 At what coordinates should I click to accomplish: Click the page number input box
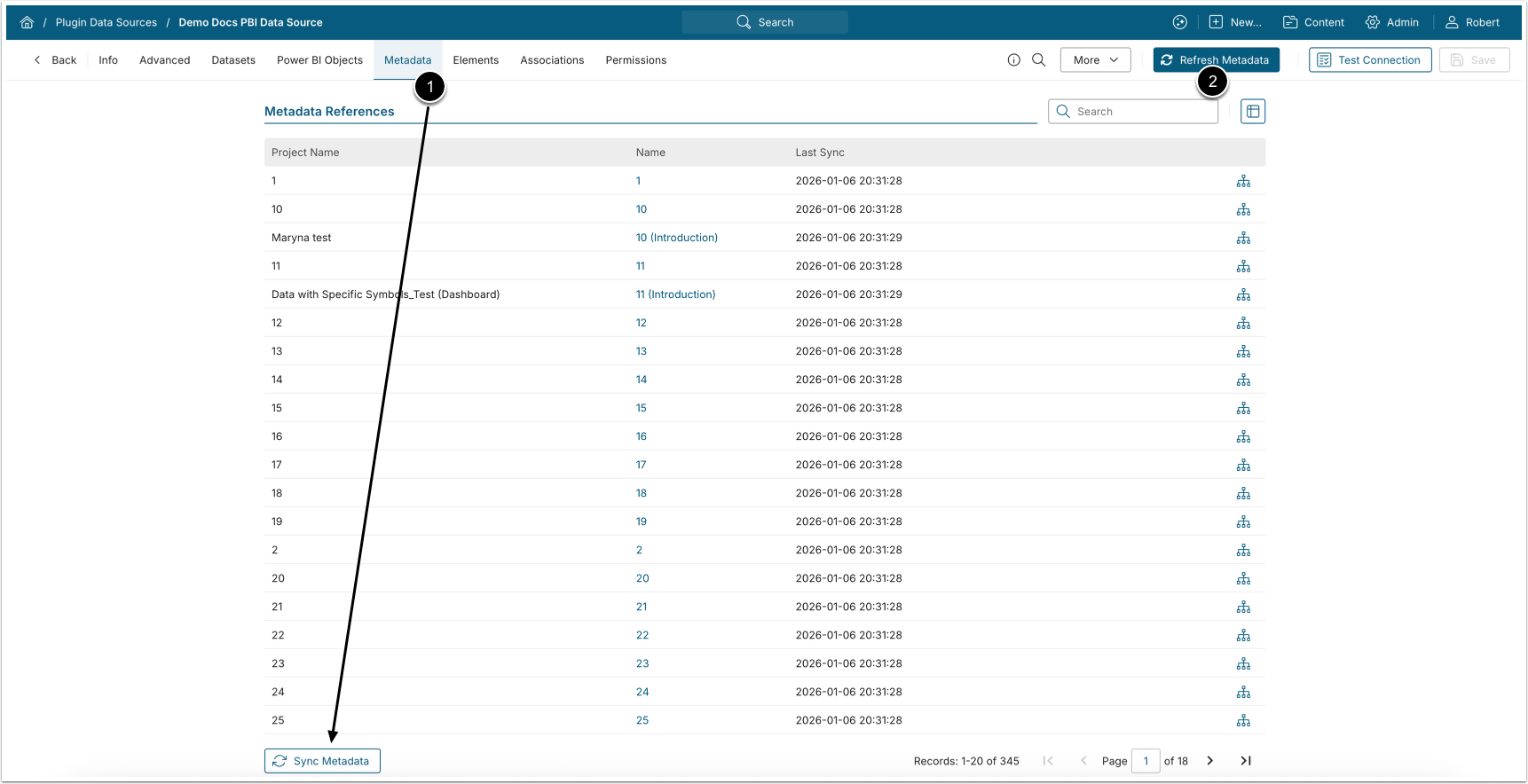click(x=1145, y=761)
